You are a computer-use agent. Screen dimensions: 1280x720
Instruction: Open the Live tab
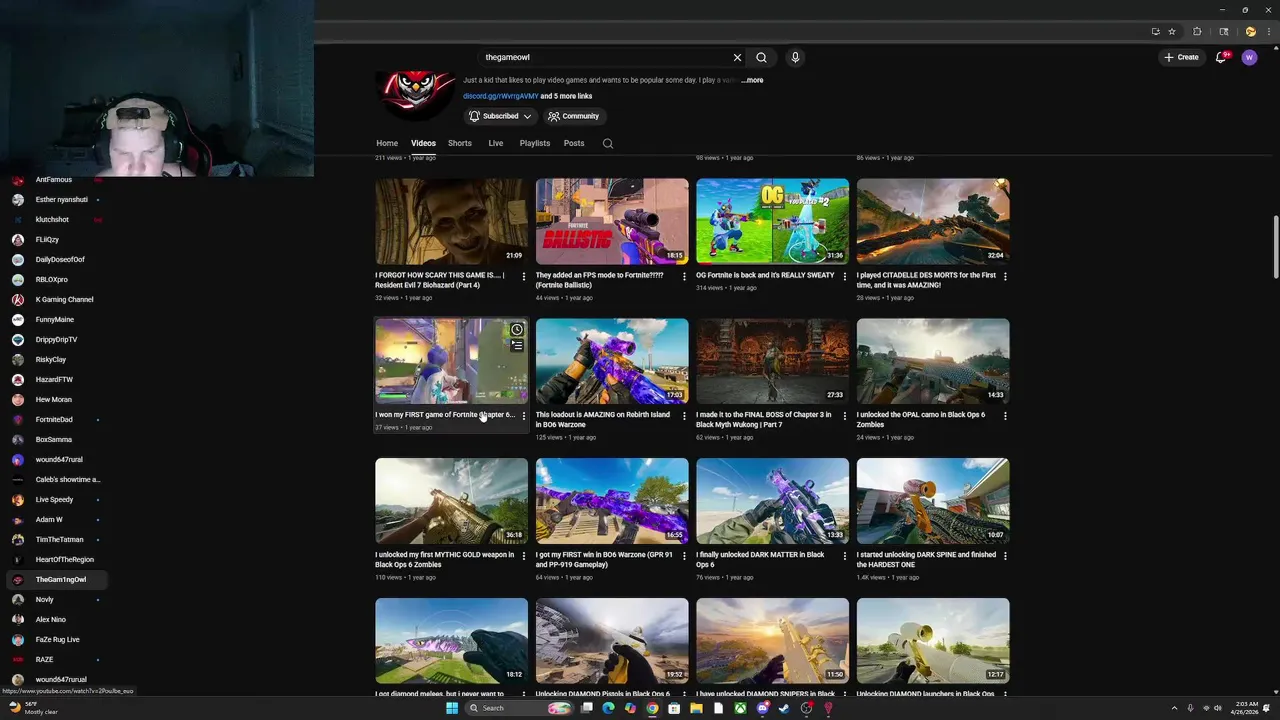(x=496, y=143)
